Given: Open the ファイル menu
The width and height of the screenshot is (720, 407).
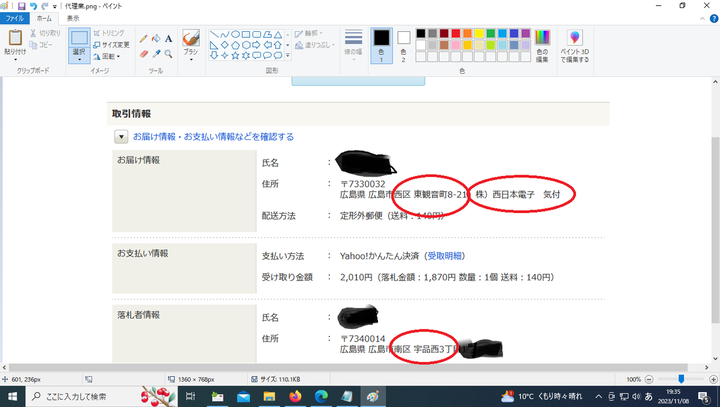Looking at the screenshot, I should 15,18.
